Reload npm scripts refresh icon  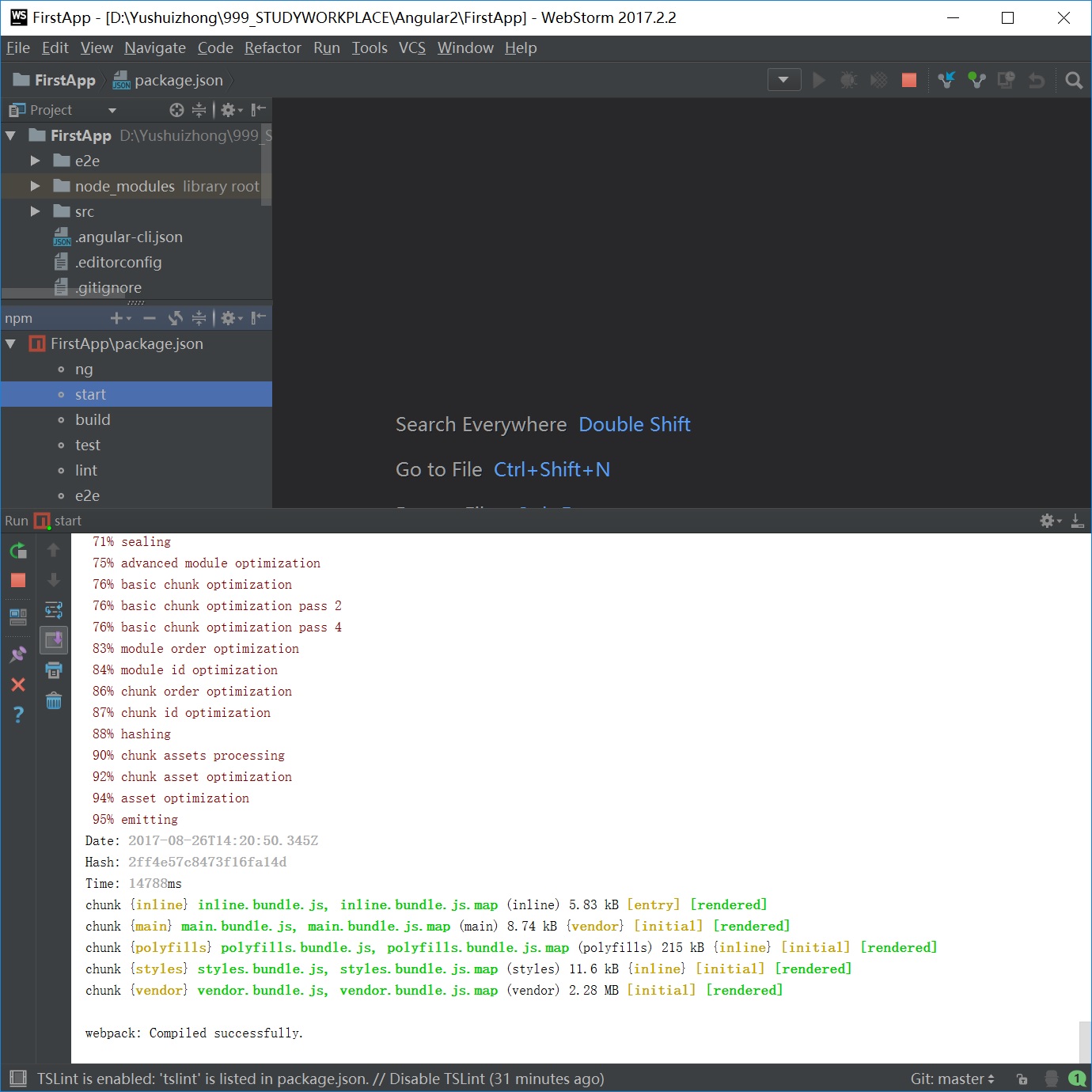[176, 318]
